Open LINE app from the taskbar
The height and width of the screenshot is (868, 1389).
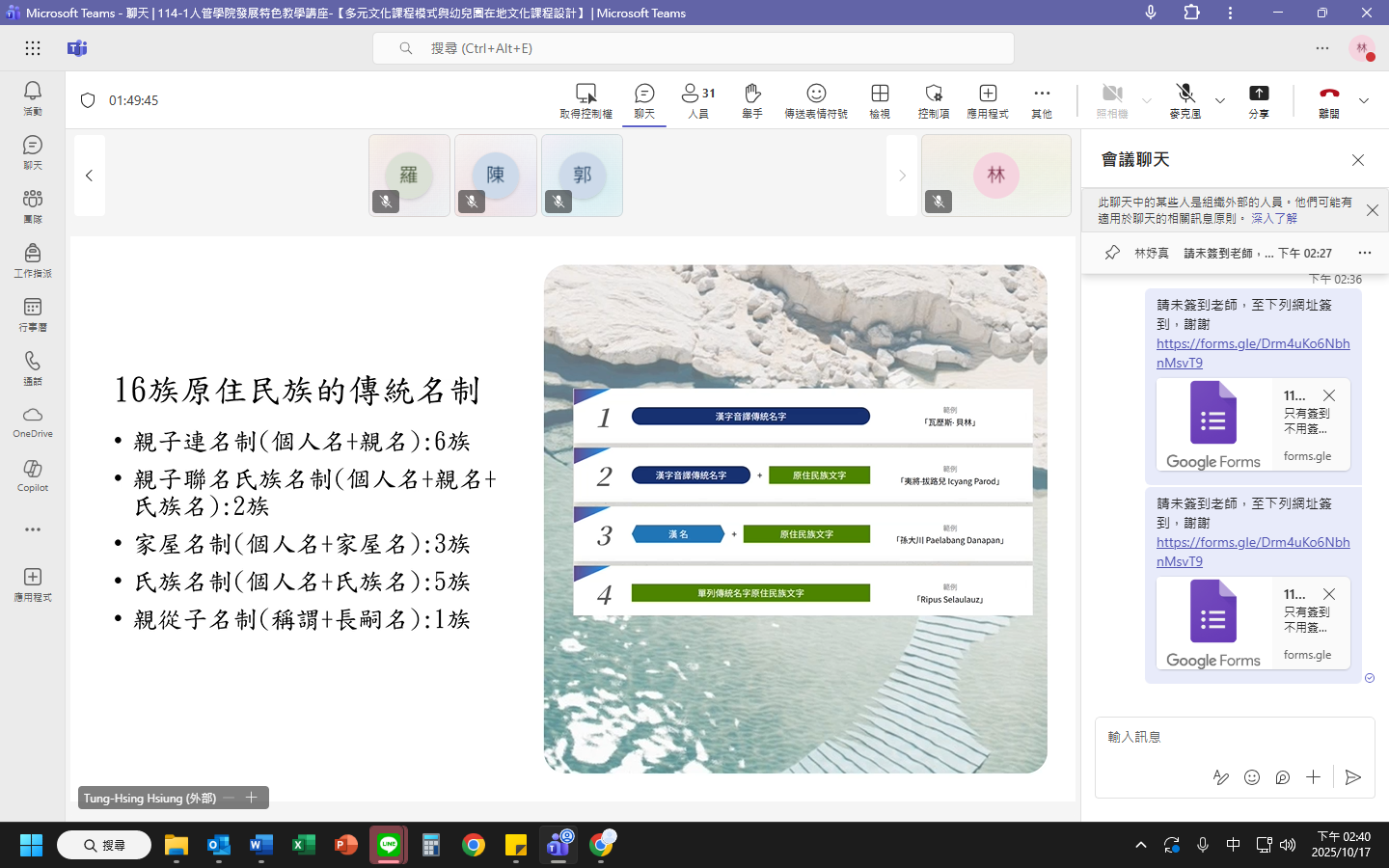(389, 846)
